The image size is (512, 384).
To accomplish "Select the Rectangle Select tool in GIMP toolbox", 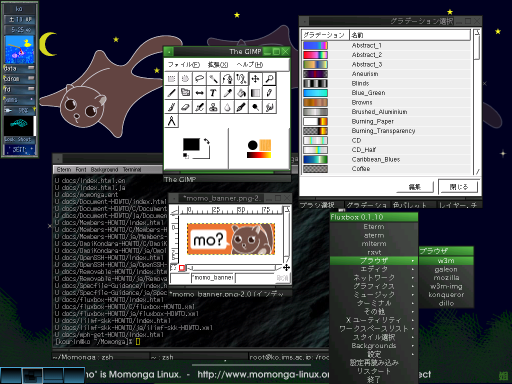I will coord(171,79).
